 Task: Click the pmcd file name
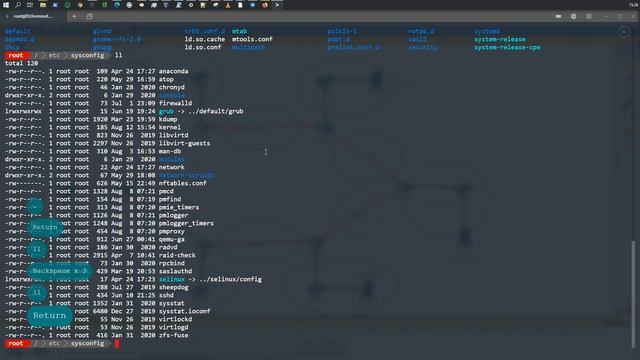pyautogui.click(x=166, y=191)
